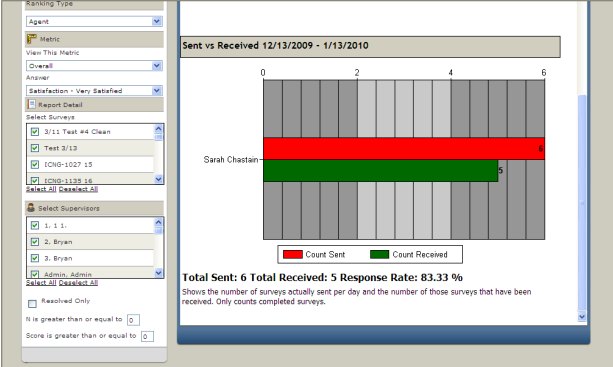
Task: Click the Select Supervisors person icon
Action: [31, 208]
